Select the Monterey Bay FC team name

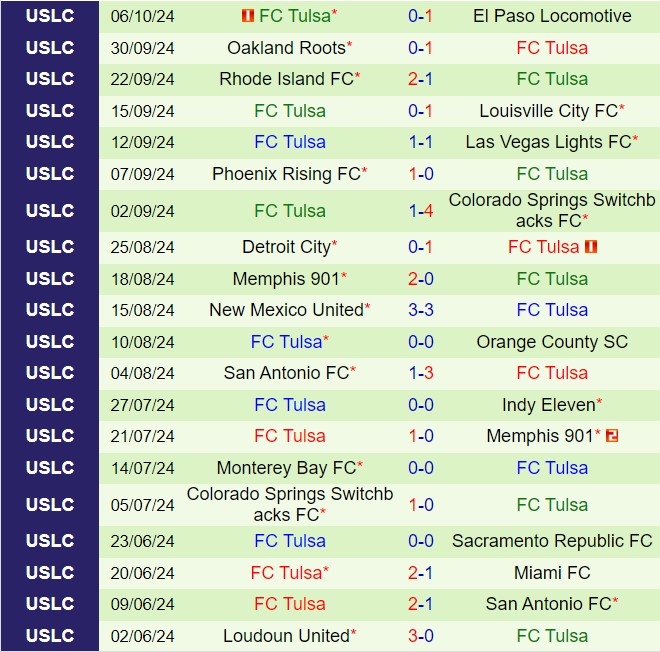[285, 468]
